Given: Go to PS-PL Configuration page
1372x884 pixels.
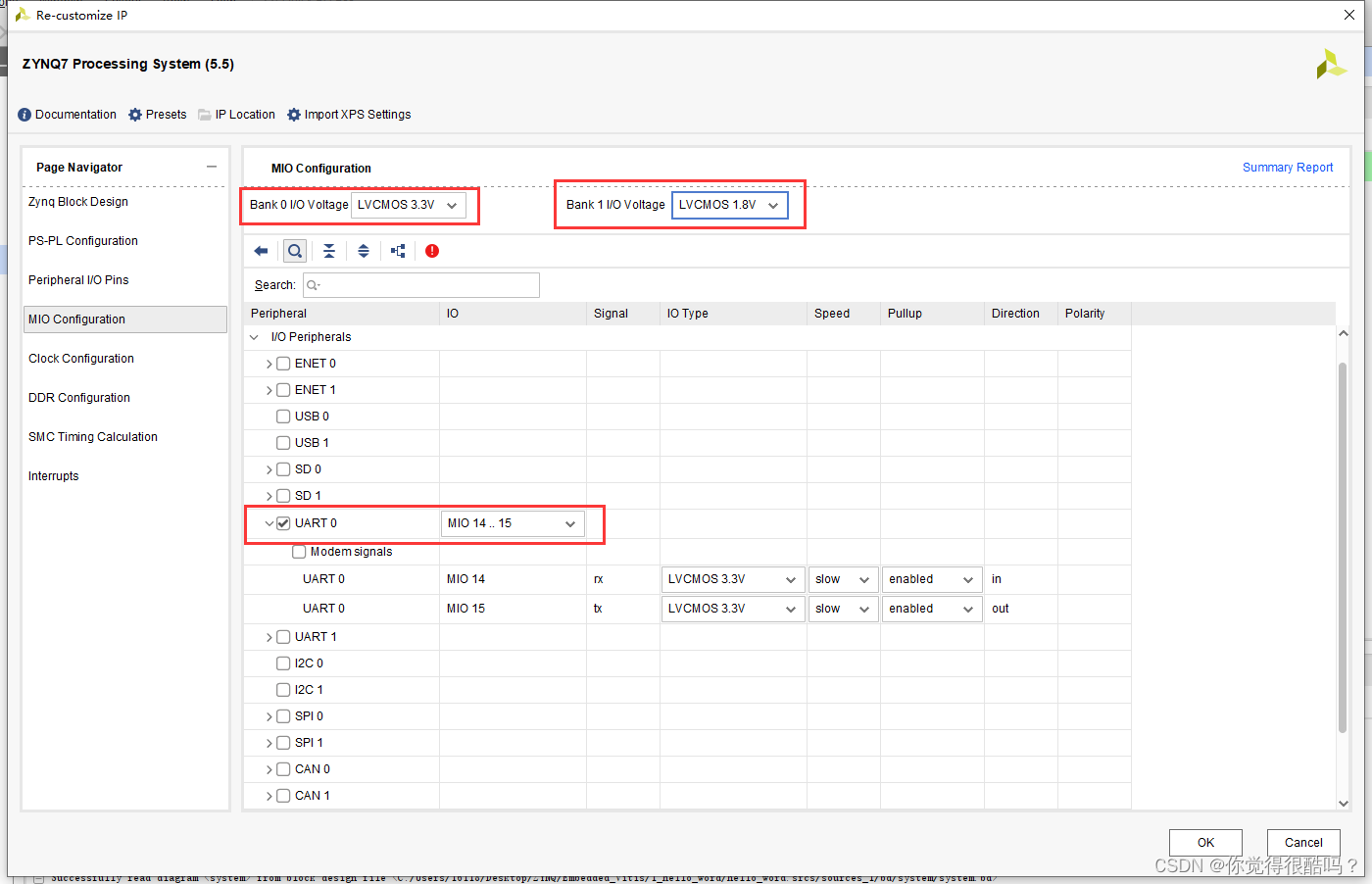Looking at the screenshot, I should tap(83, 241).
